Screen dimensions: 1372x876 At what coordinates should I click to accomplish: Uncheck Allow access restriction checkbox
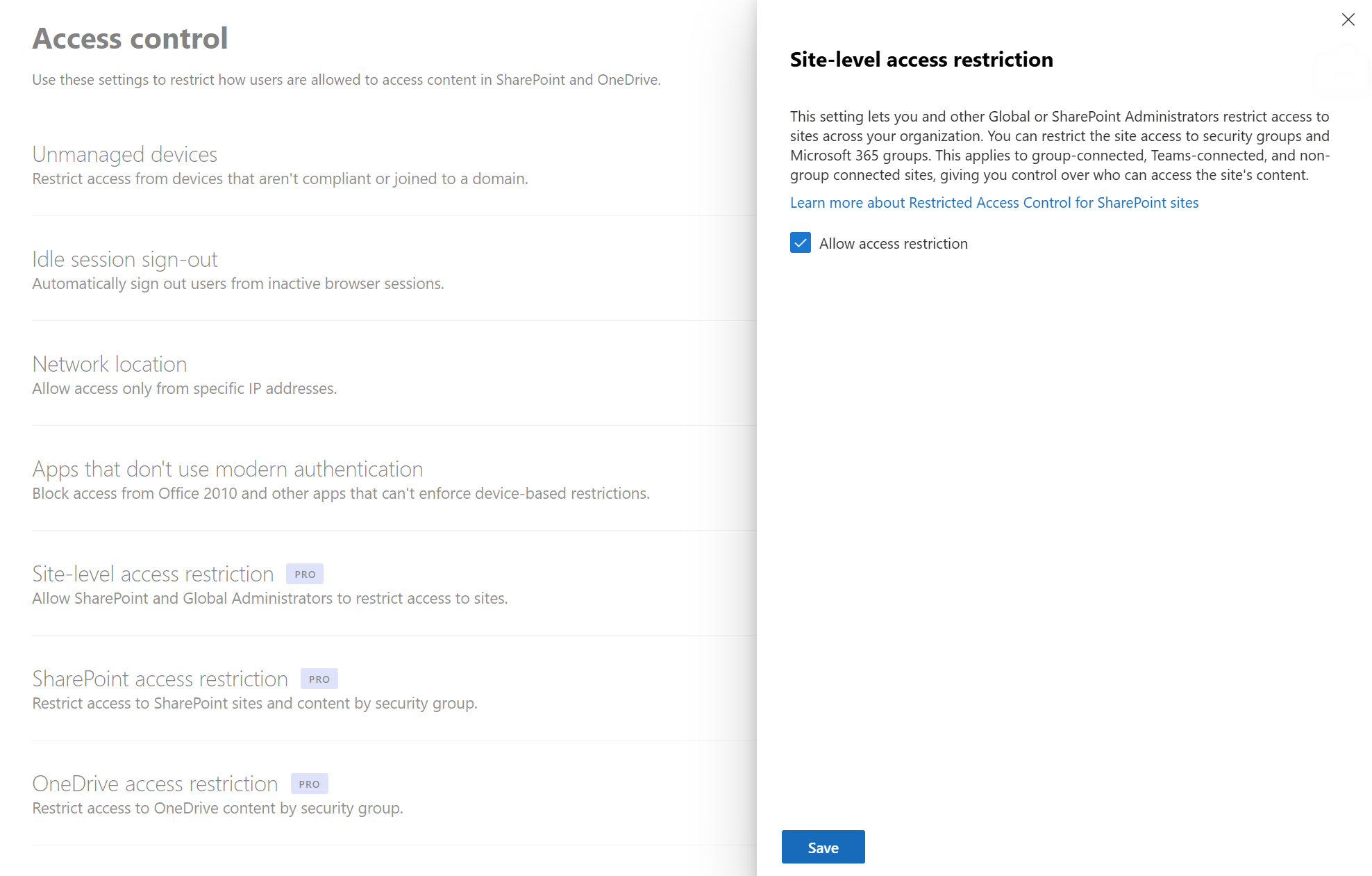point(801,243)
